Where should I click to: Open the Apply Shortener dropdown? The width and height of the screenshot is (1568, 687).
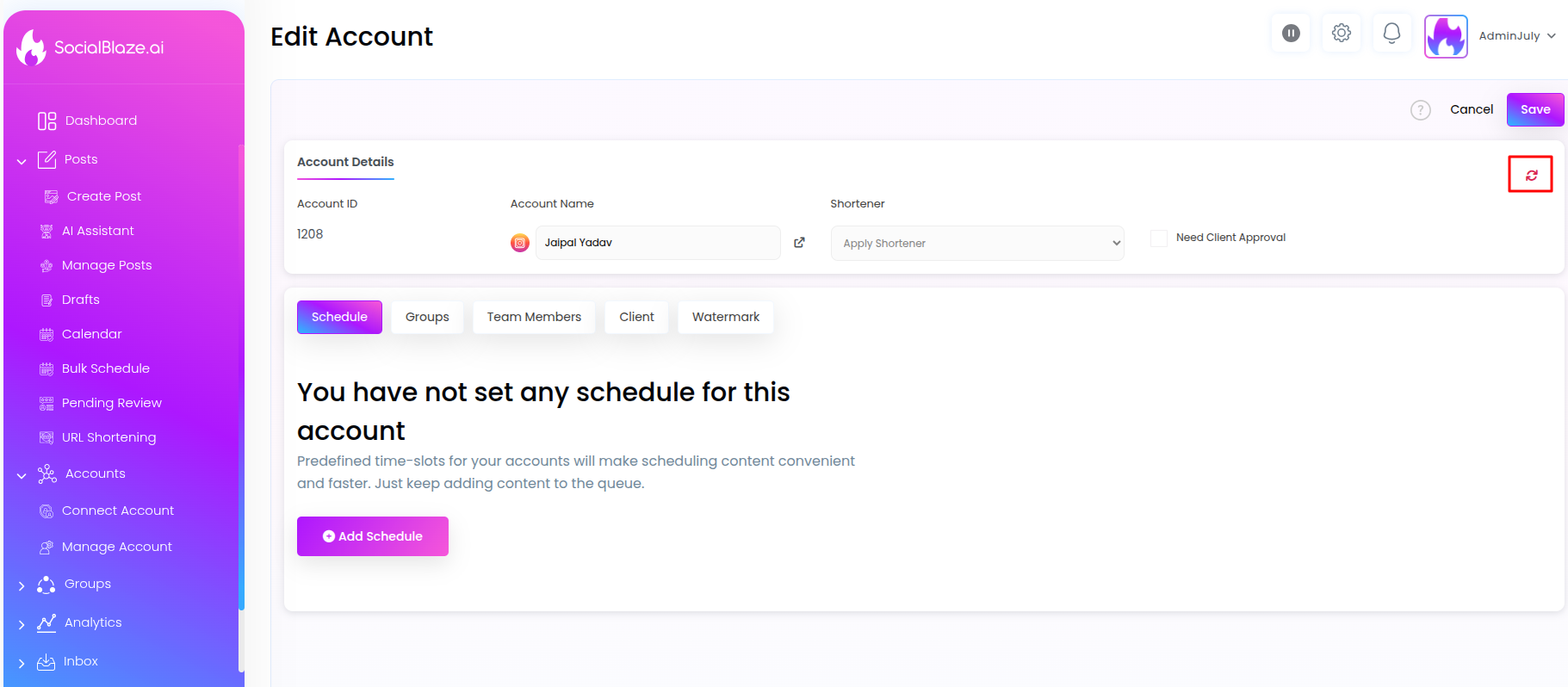(977, 244)
